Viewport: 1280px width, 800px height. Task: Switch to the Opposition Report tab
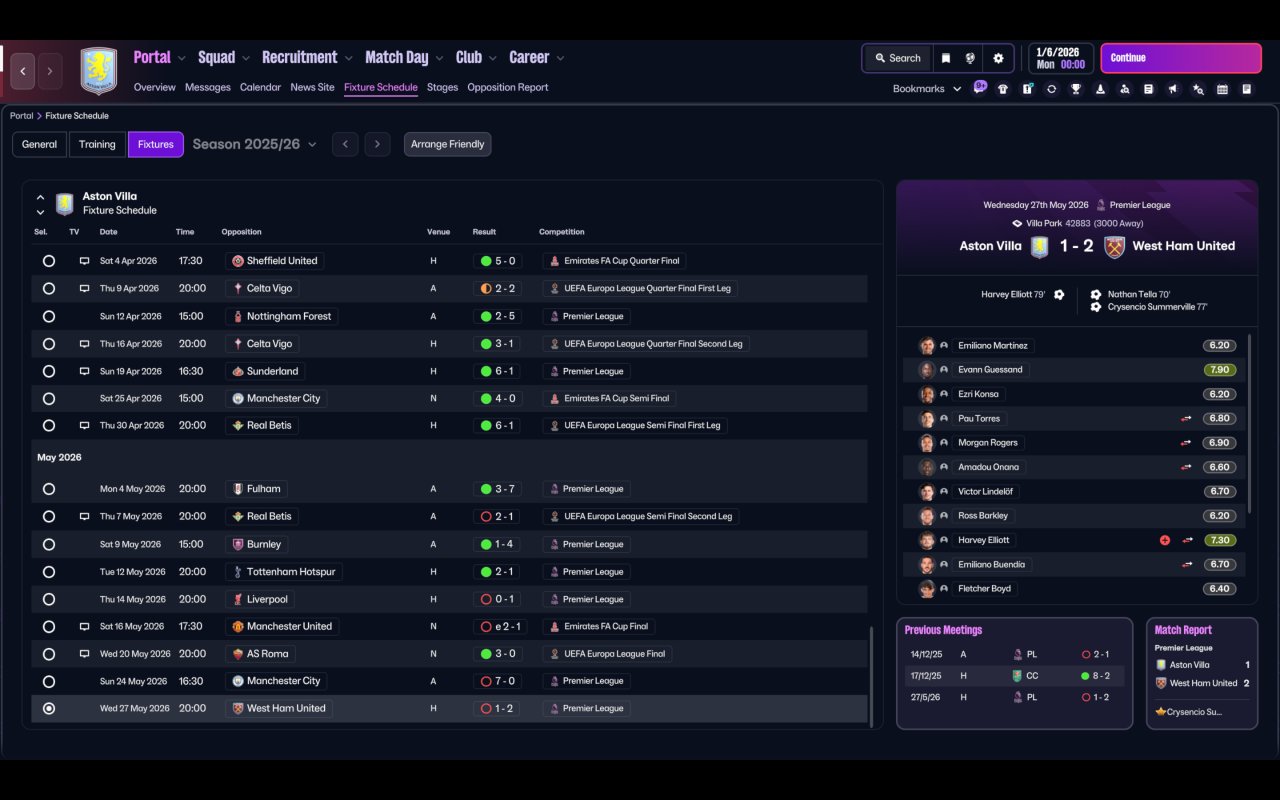[x=508, y=87]
